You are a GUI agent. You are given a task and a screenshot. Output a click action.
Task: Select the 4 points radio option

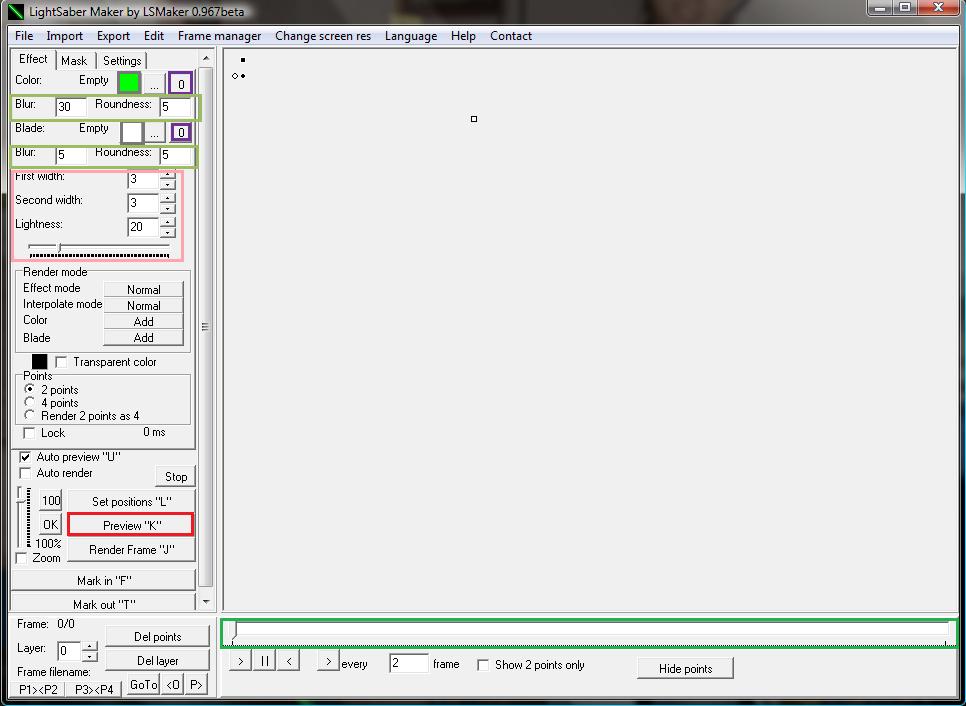tap(29, 402)
